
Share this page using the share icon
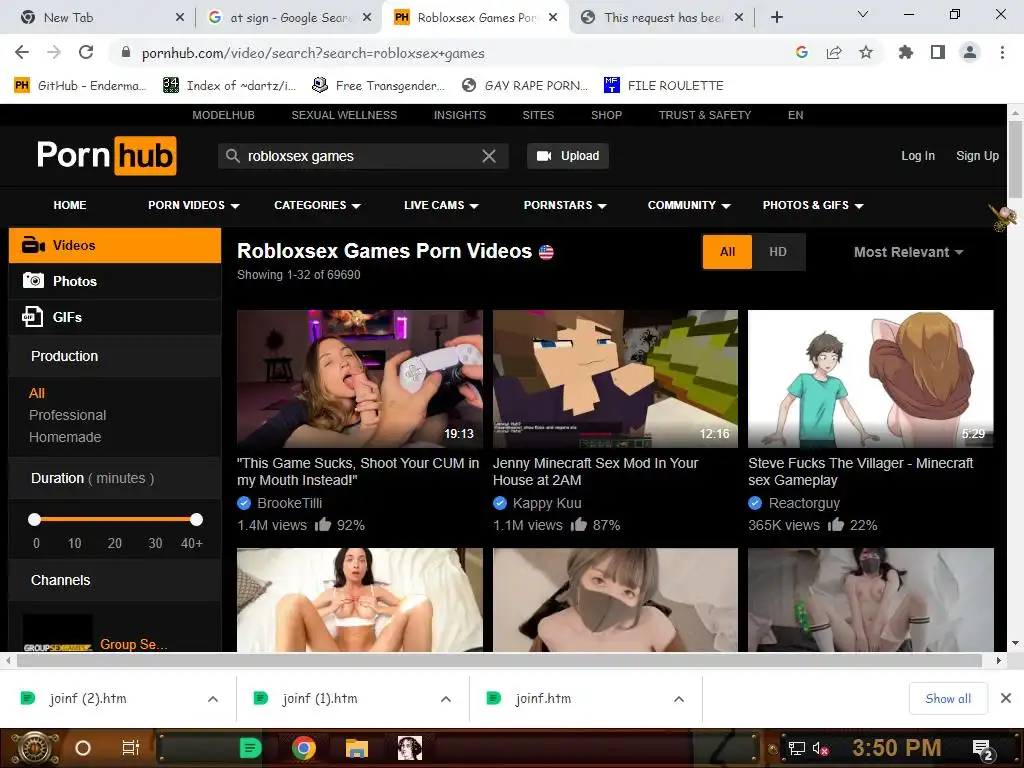(834, 53)
